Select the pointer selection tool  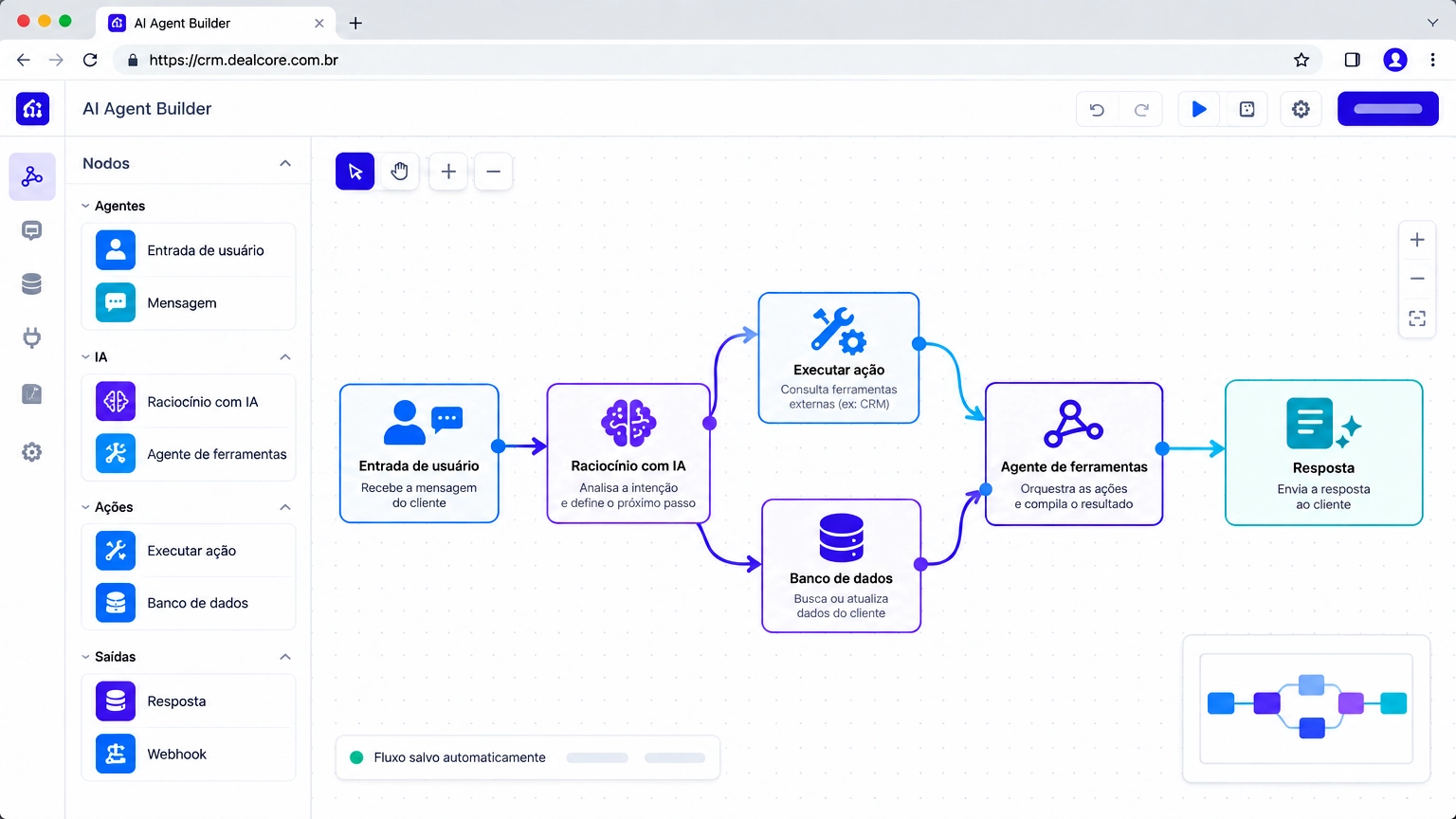(355, 172)
